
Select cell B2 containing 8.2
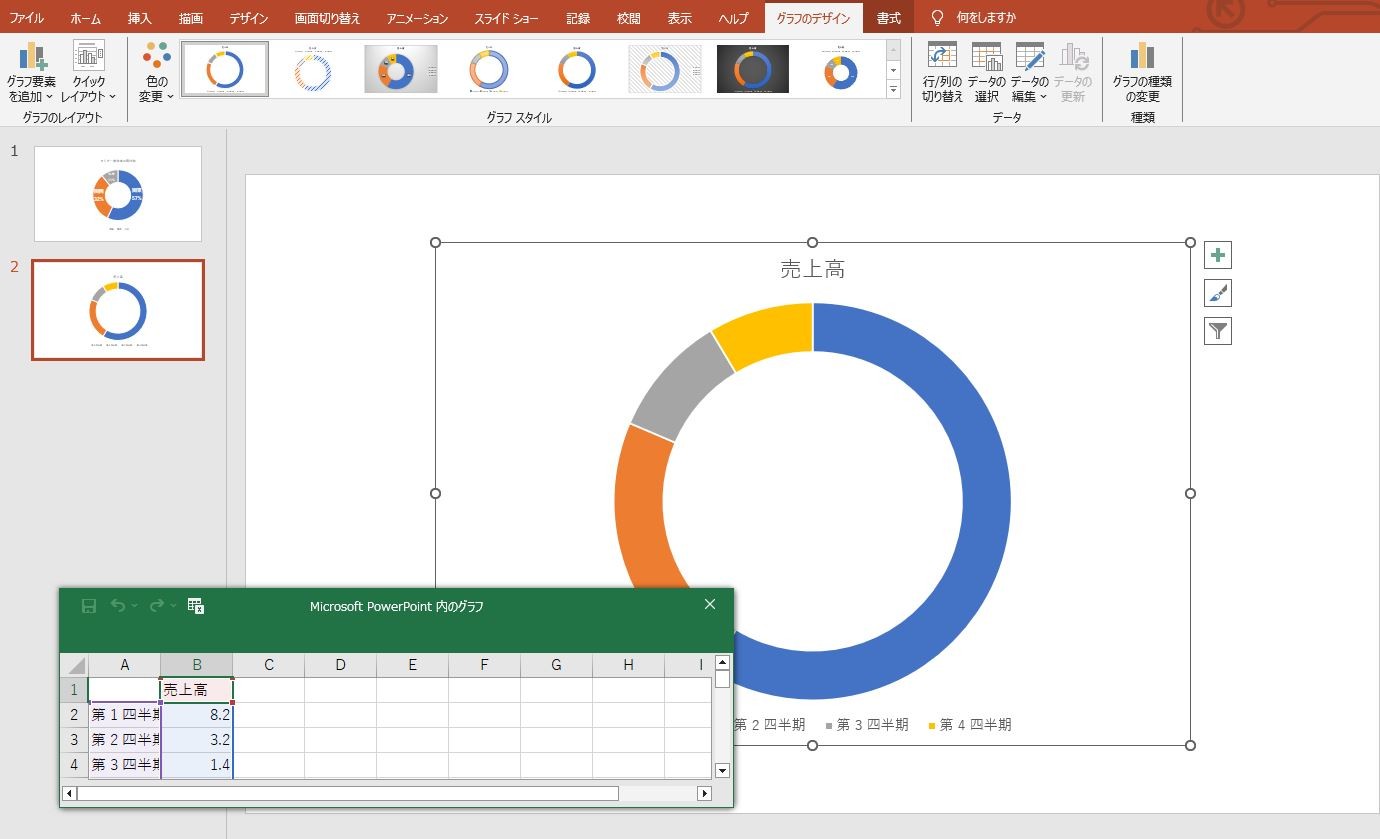click(x=197, y=715)
